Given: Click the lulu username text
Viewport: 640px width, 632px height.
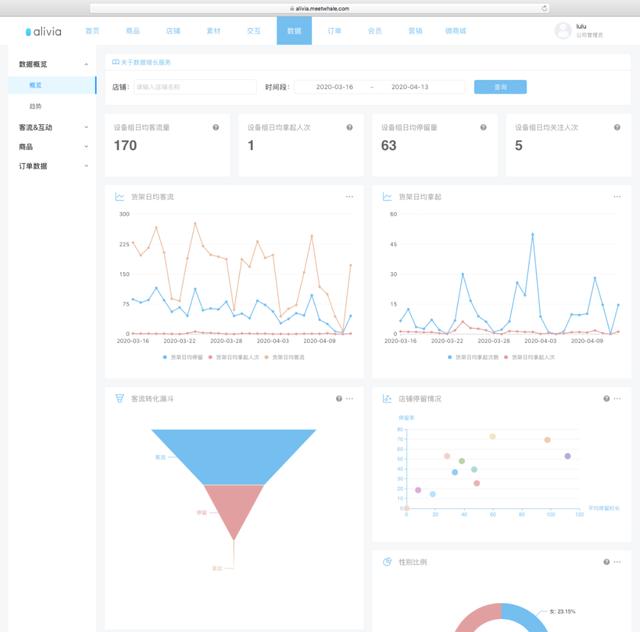Looking at the screenshot, I should tap(581, 27).
